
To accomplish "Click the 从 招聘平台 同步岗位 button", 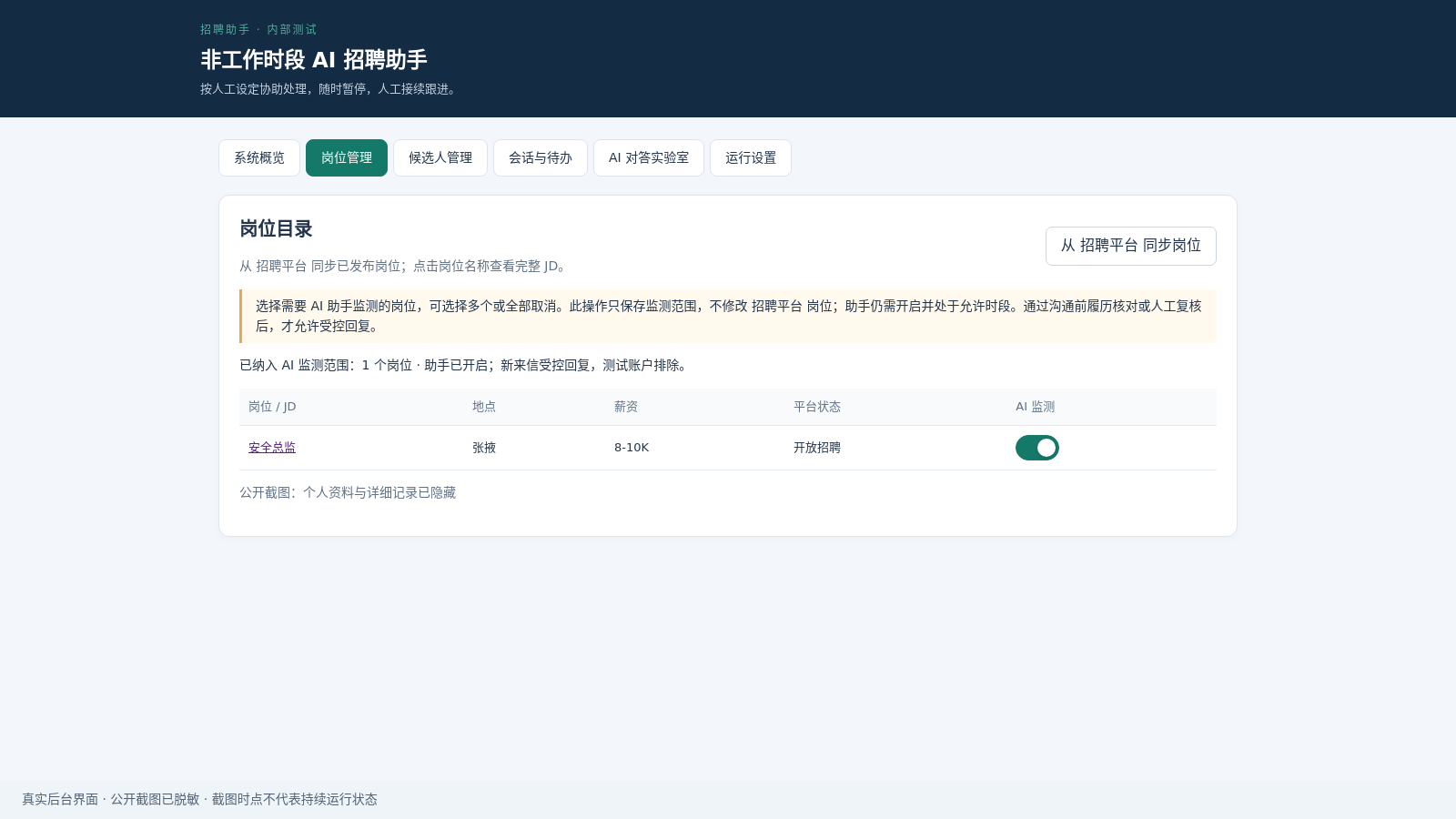I will pyautogui.click(x=1131, y=246).
